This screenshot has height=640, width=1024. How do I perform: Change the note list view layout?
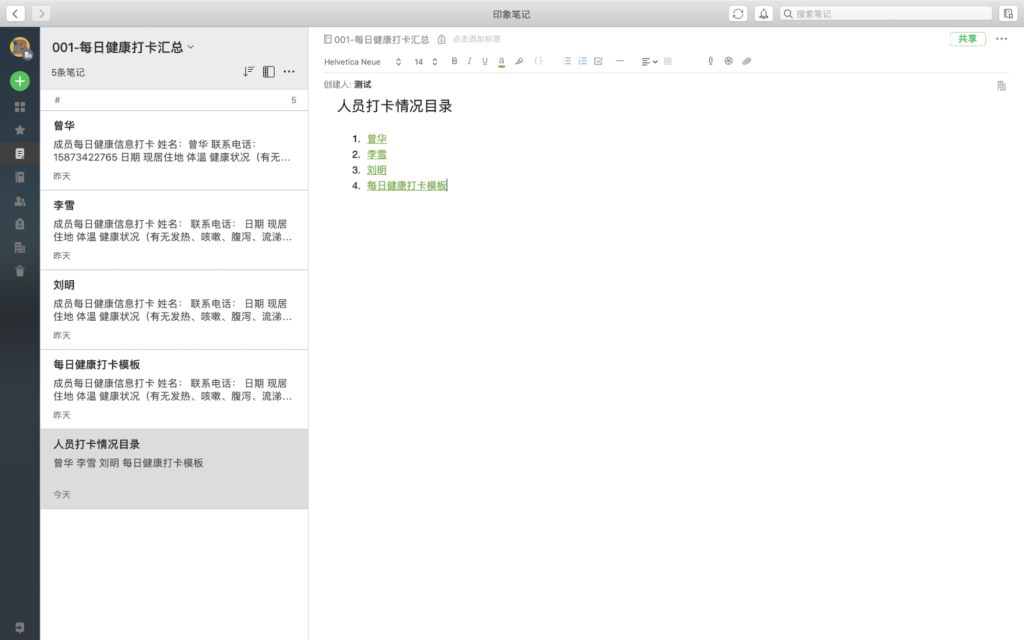coord(268,72)
